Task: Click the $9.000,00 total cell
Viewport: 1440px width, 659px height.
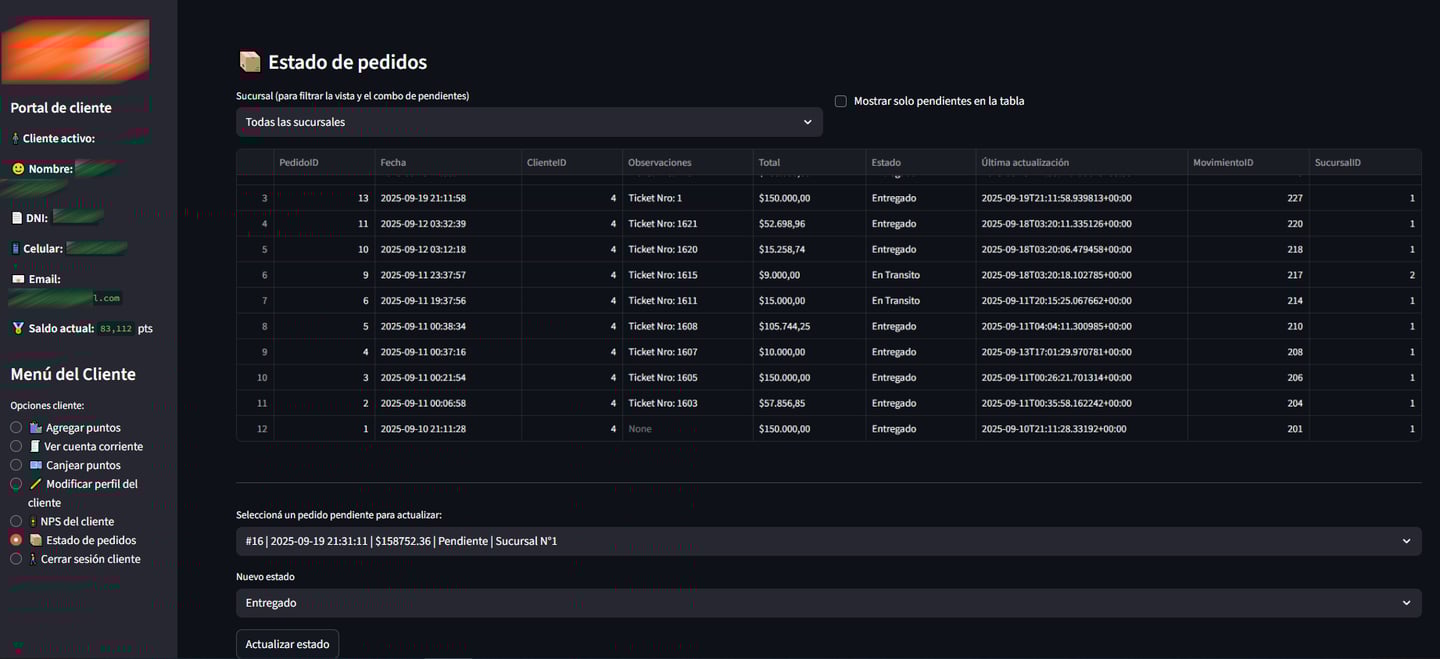Action: [809, 275]
